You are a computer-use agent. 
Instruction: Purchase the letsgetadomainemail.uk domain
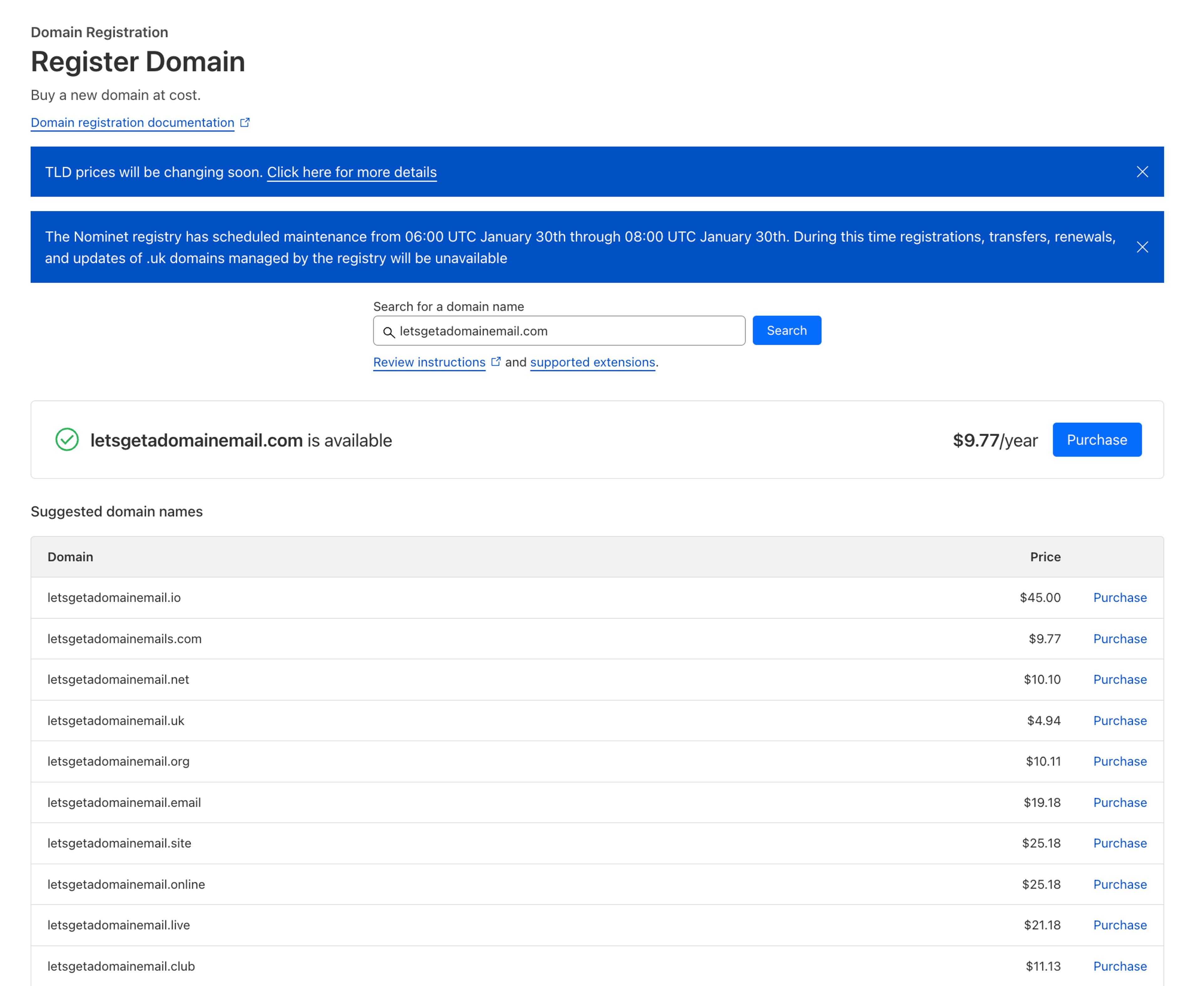(1119, 721)
